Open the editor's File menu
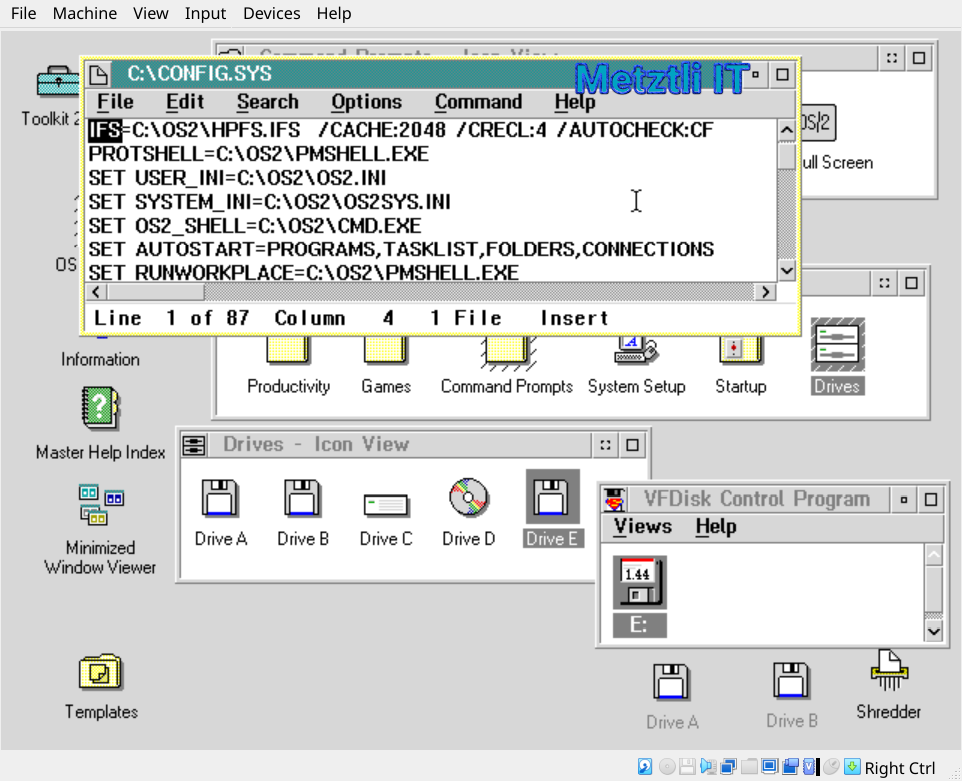 click(x=115, y=102)
